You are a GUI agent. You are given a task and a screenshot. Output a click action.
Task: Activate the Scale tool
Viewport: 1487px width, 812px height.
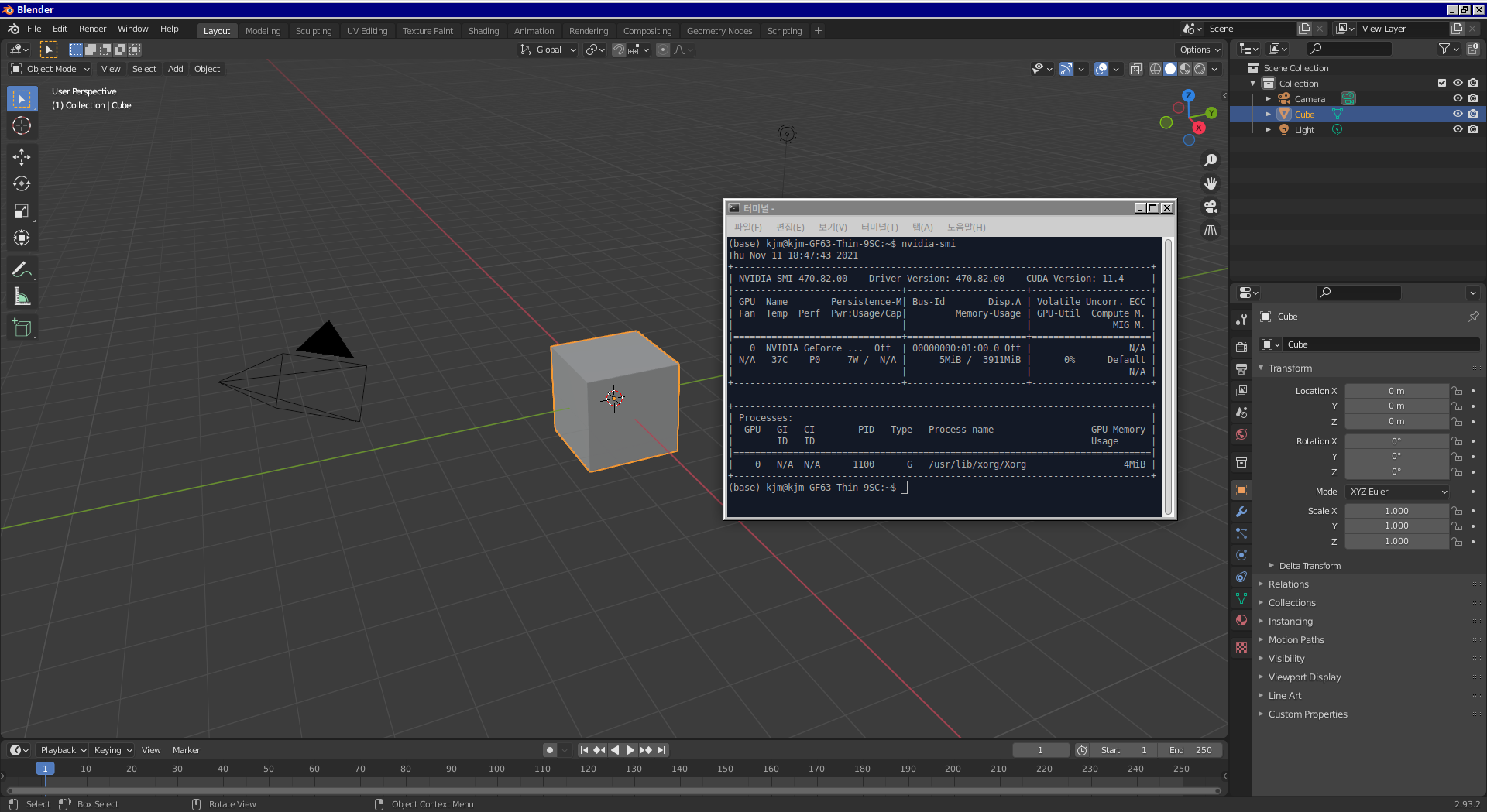pos(22,211)
